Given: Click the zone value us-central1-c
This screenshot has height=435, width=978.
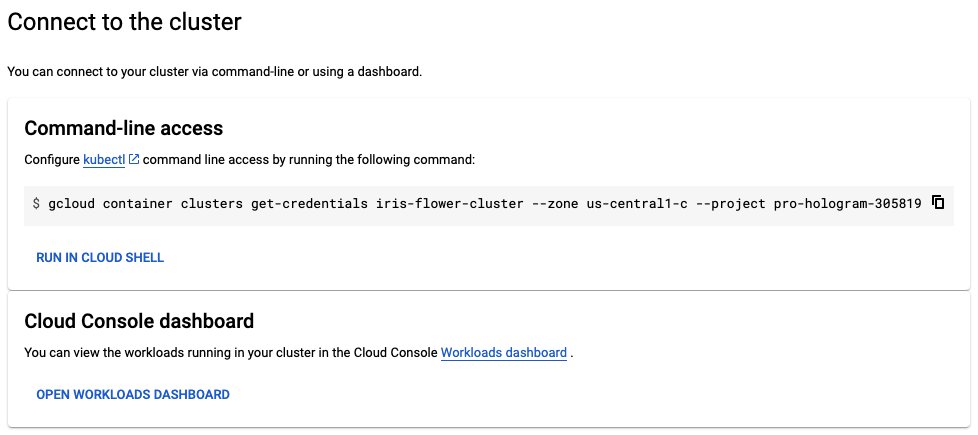Looking at the screenshot, I should [637, 203].
